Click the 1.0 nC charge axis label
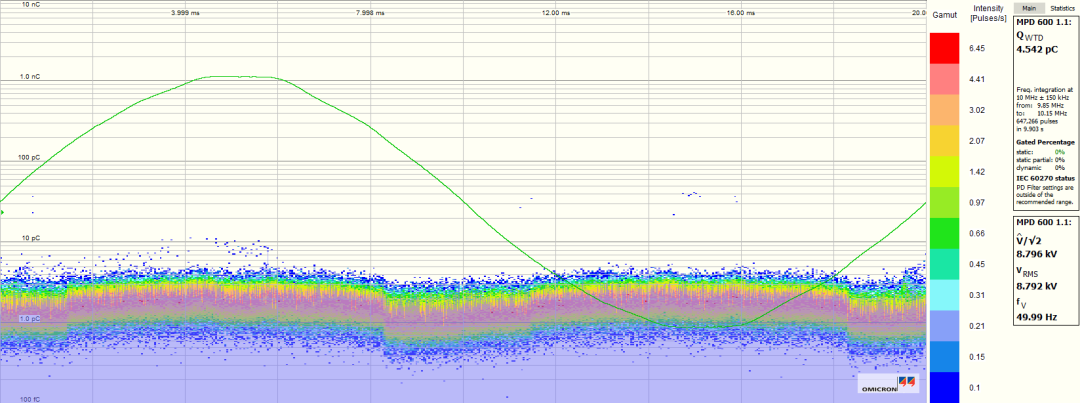This screenshot has width=1080, height=403. (x=30, y=77)
